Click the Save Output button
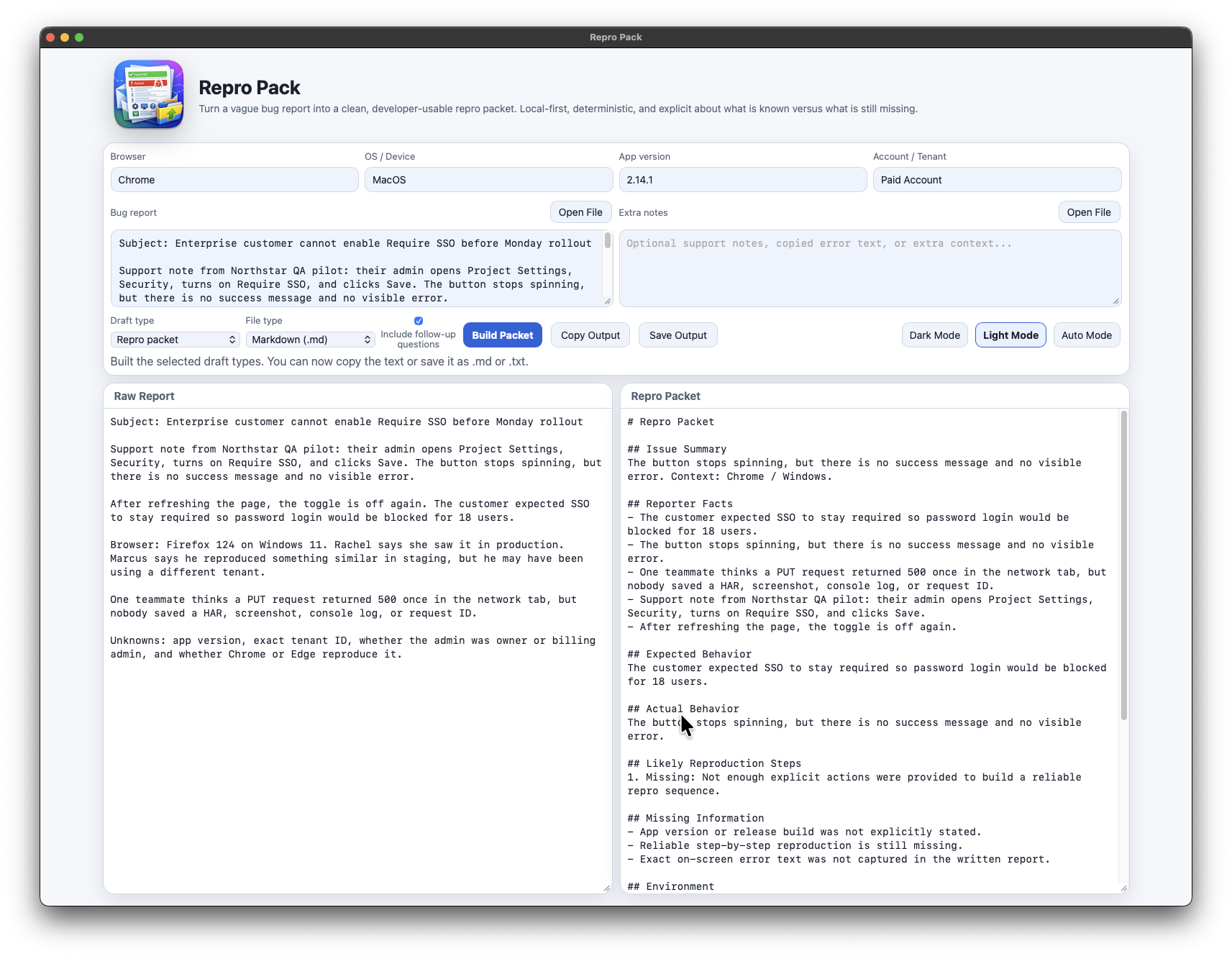1232x959 pixels. (678, 335)
